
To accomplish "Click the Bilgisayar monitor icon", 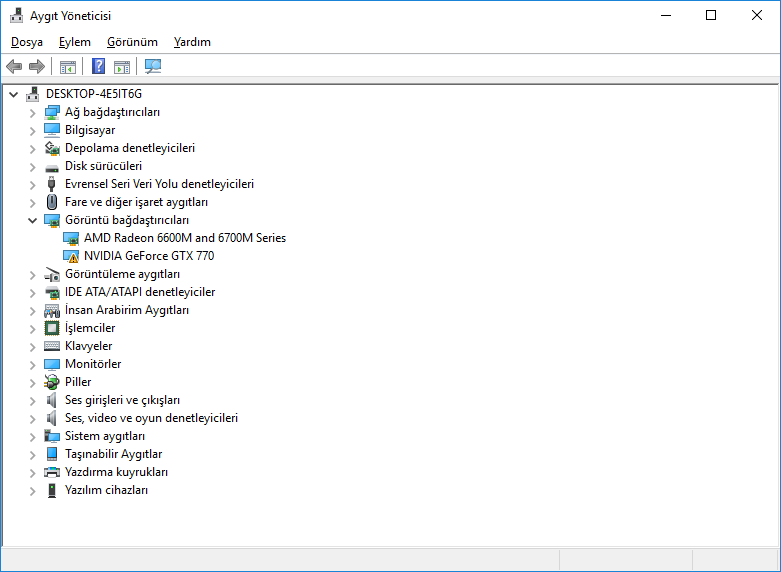I will (52, 130).
